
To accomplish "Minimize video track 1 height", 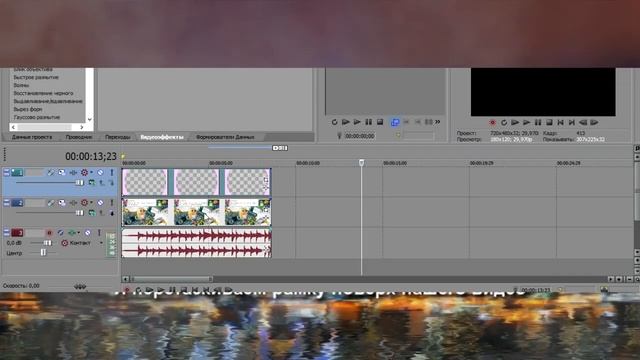I will click(6, 173).
